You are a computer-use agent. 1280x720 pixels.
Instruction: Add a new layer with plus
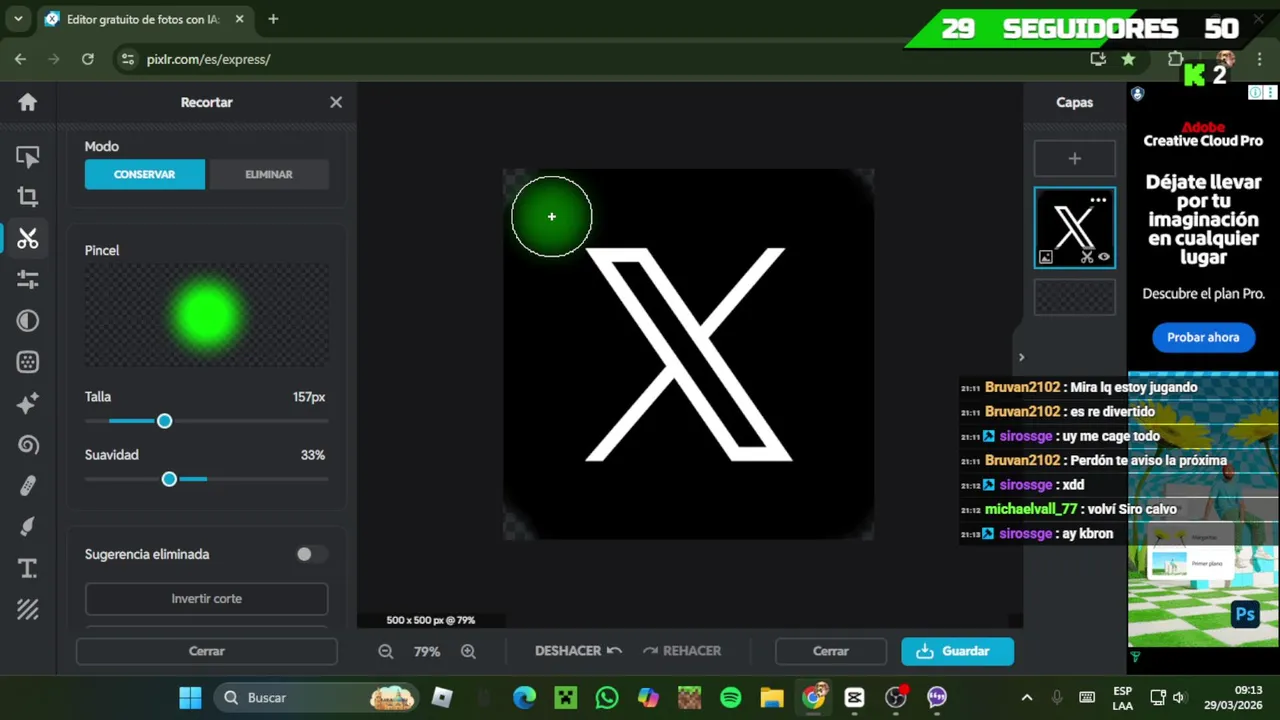(x=1075, y=158)
